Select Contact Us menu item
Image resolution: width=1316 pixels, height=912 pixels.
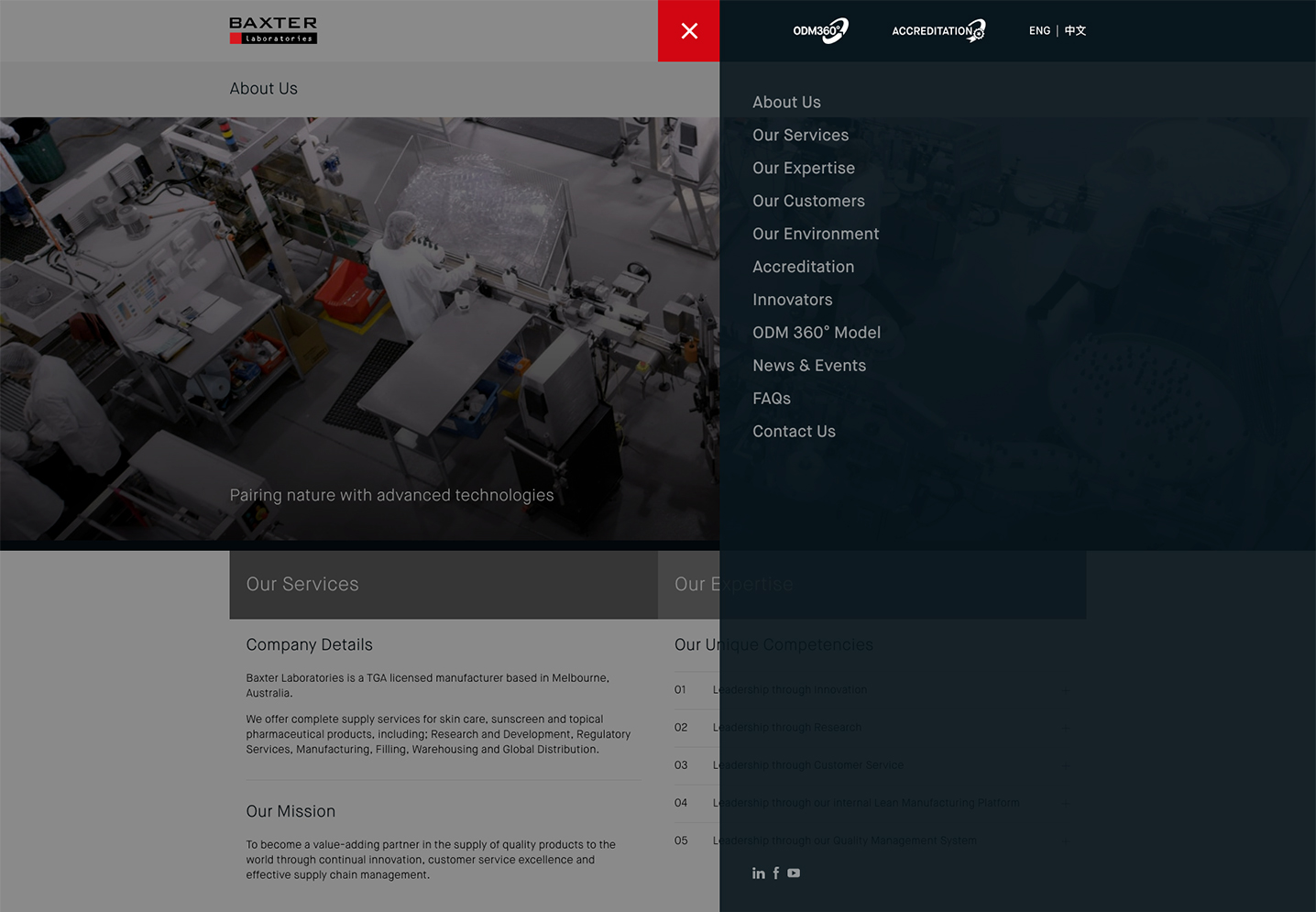click(794, 433)
